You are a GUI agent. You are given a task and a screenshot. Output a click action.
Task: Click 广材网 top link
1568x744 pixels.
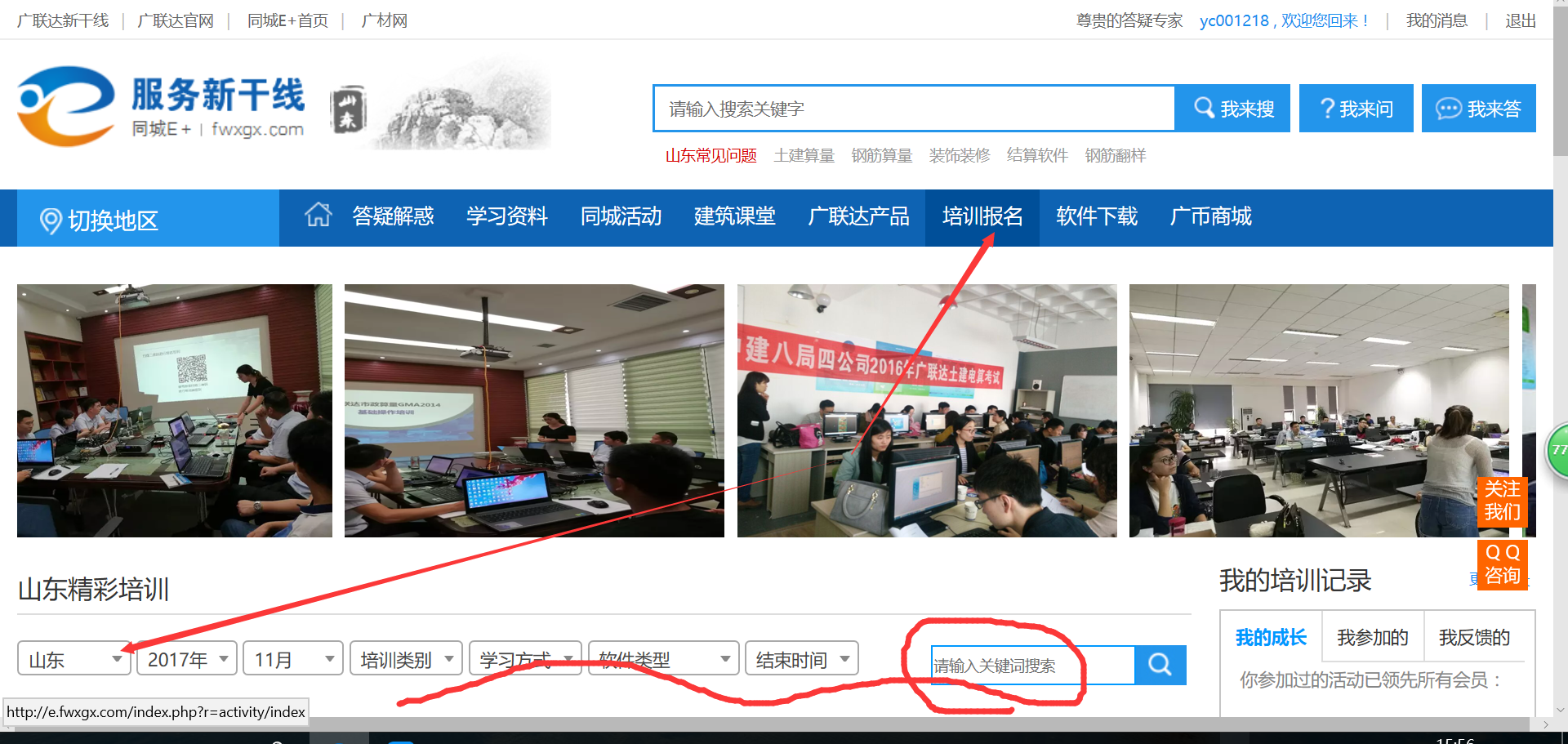(384, 20)
